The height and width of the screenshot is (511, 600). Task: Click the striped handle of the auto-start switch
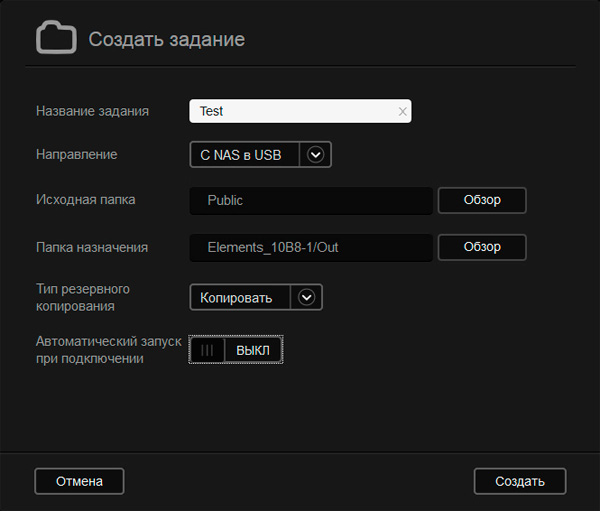(207, 350)
